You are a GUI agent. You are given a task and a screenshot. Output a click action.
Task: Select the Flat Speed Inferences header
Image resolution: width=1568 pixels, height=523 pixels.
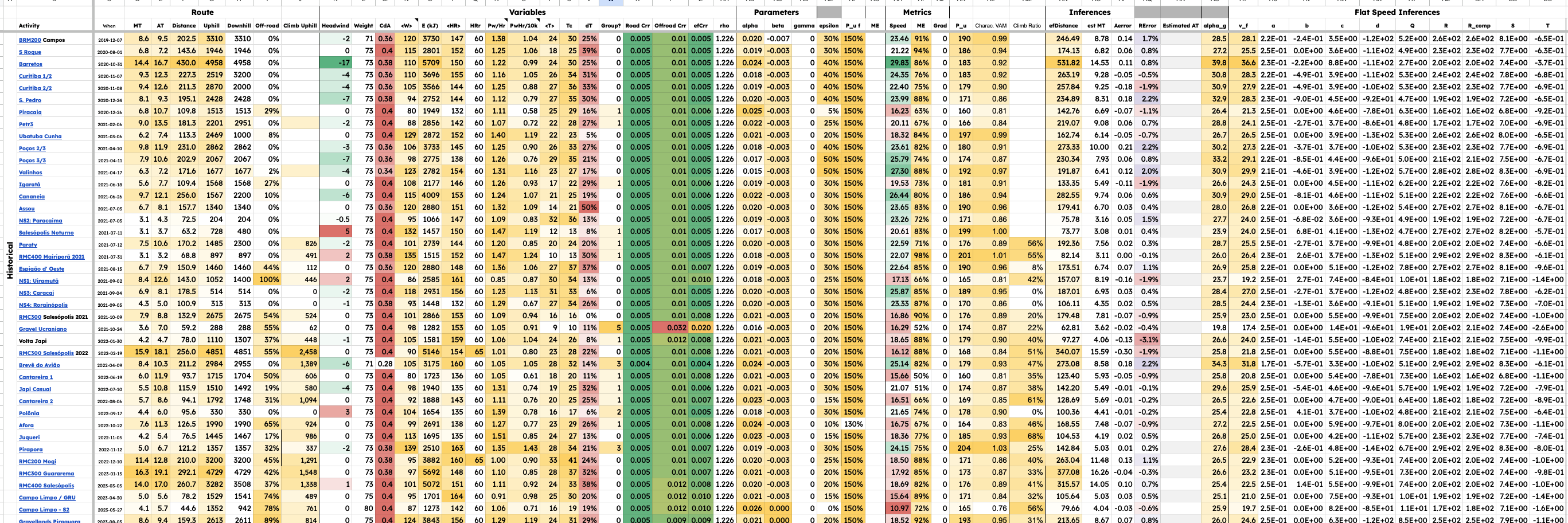click(x=1397, y=12)
